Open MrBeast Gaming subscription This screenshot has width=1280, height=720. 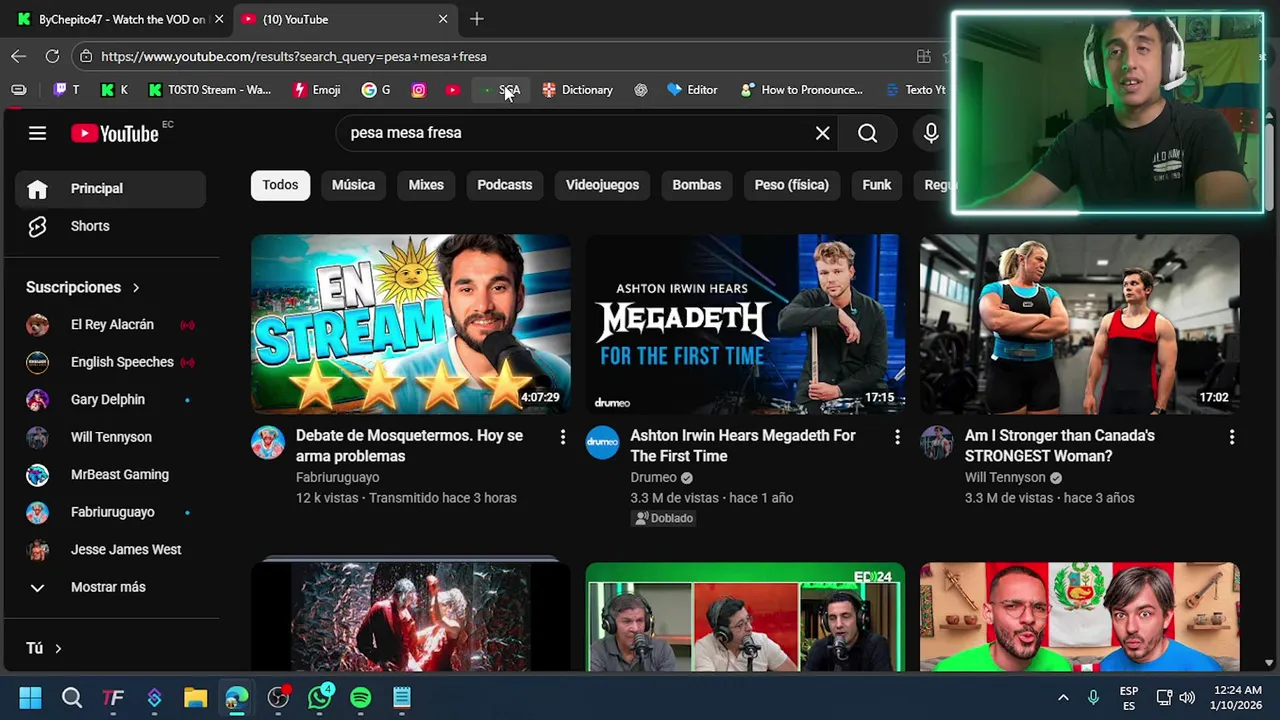click(110, 475)
